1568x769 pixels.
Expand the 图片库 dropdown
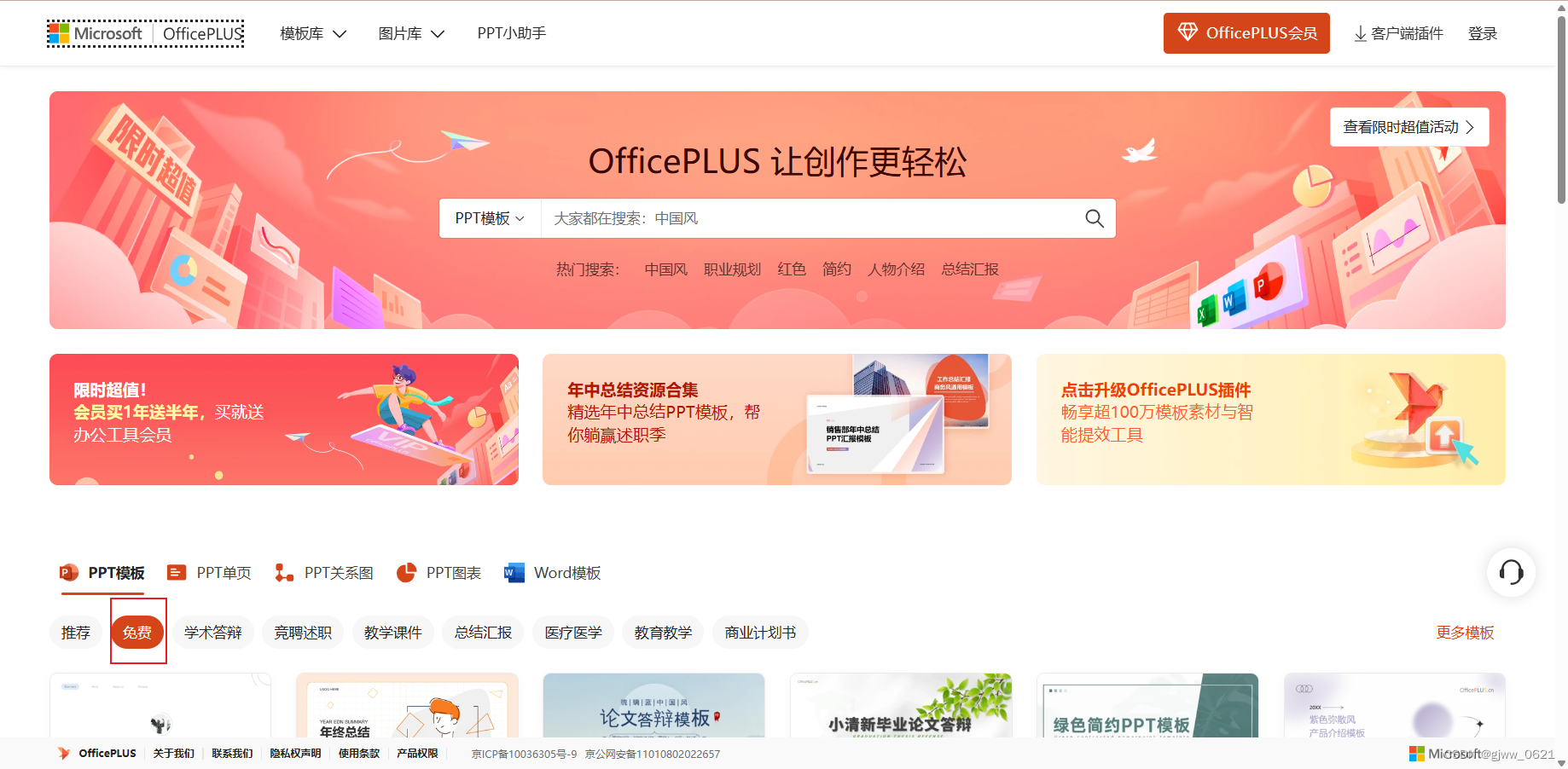coord(410,32)
